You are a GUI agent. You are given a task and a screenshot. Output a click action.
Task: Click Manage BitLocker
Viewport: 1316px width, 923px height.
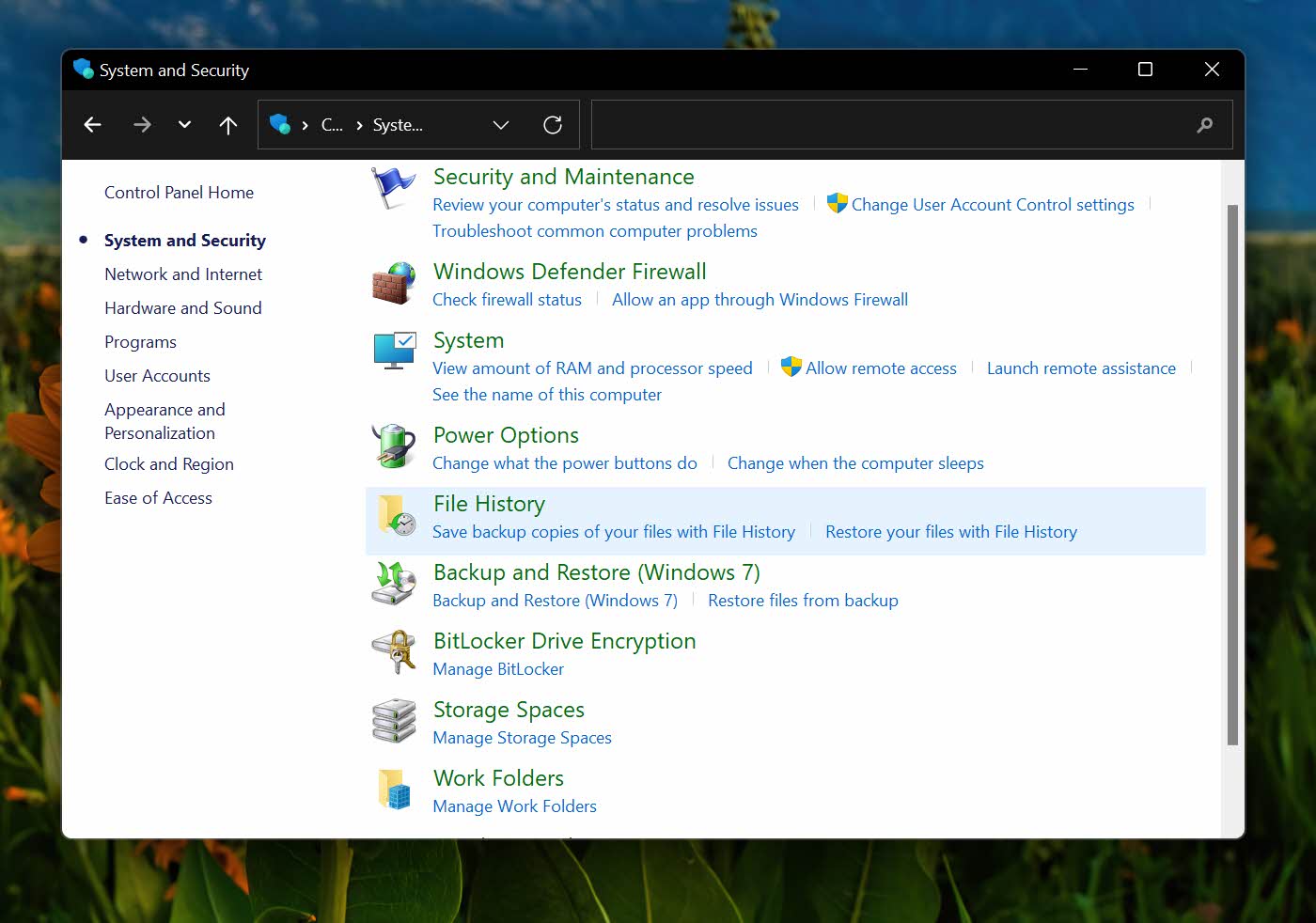click(x=498, y=669)
